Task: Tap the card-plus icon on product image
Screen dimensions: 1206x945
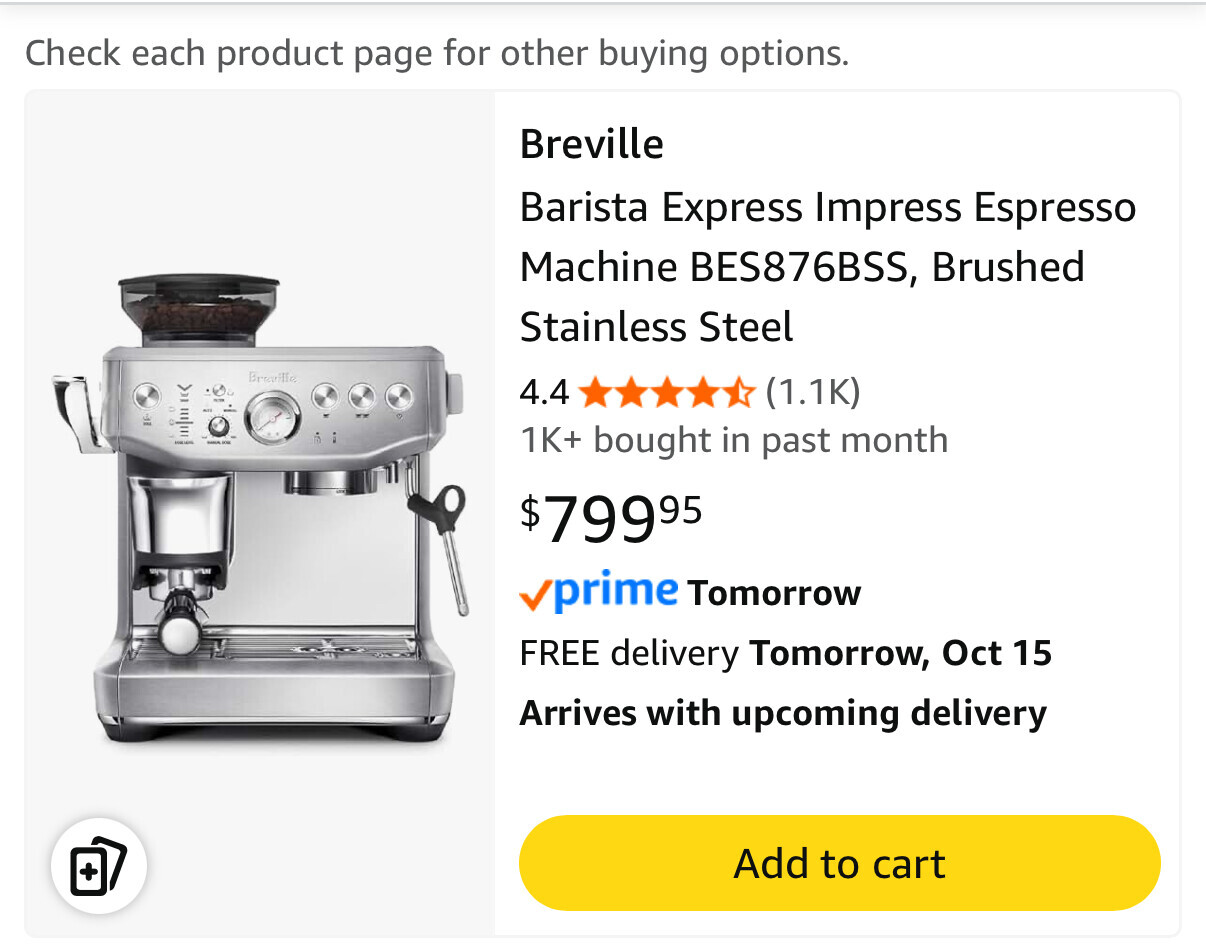Action: [98, 868]
